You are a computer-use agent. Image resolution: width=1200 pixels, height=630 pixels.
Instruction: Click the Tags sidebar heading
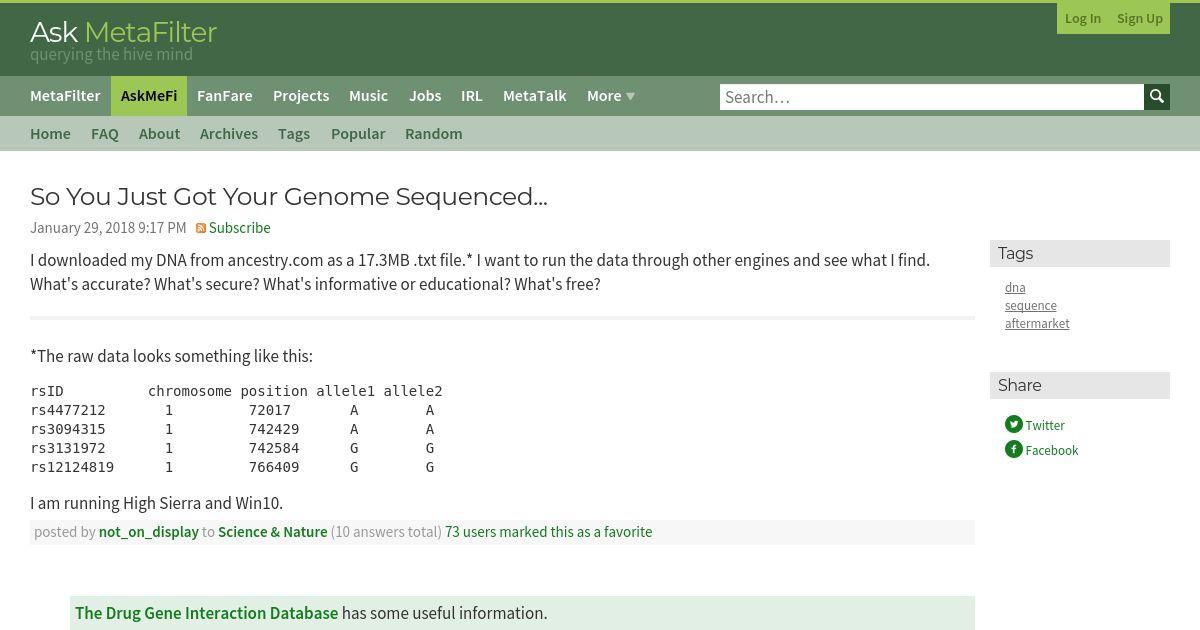click(1080, 254)
